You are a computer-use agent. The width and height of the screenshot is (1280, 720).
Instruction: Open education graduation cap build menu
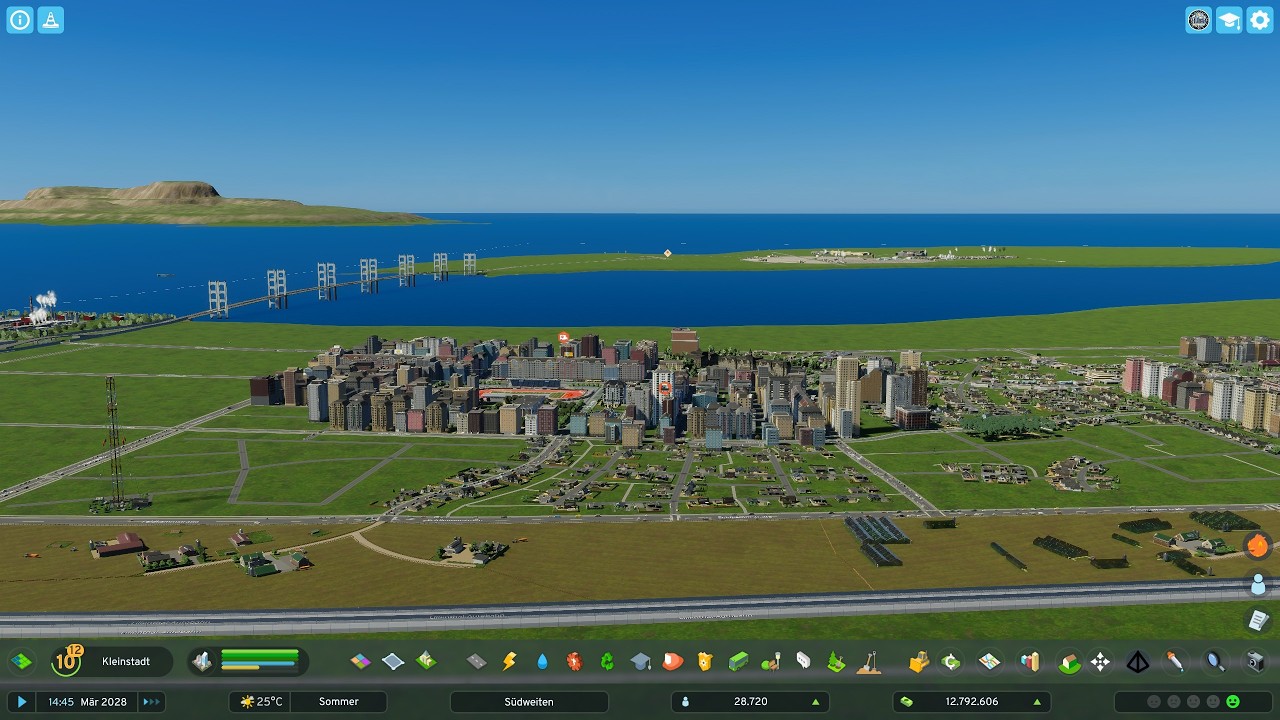click(x=640, y=661)
